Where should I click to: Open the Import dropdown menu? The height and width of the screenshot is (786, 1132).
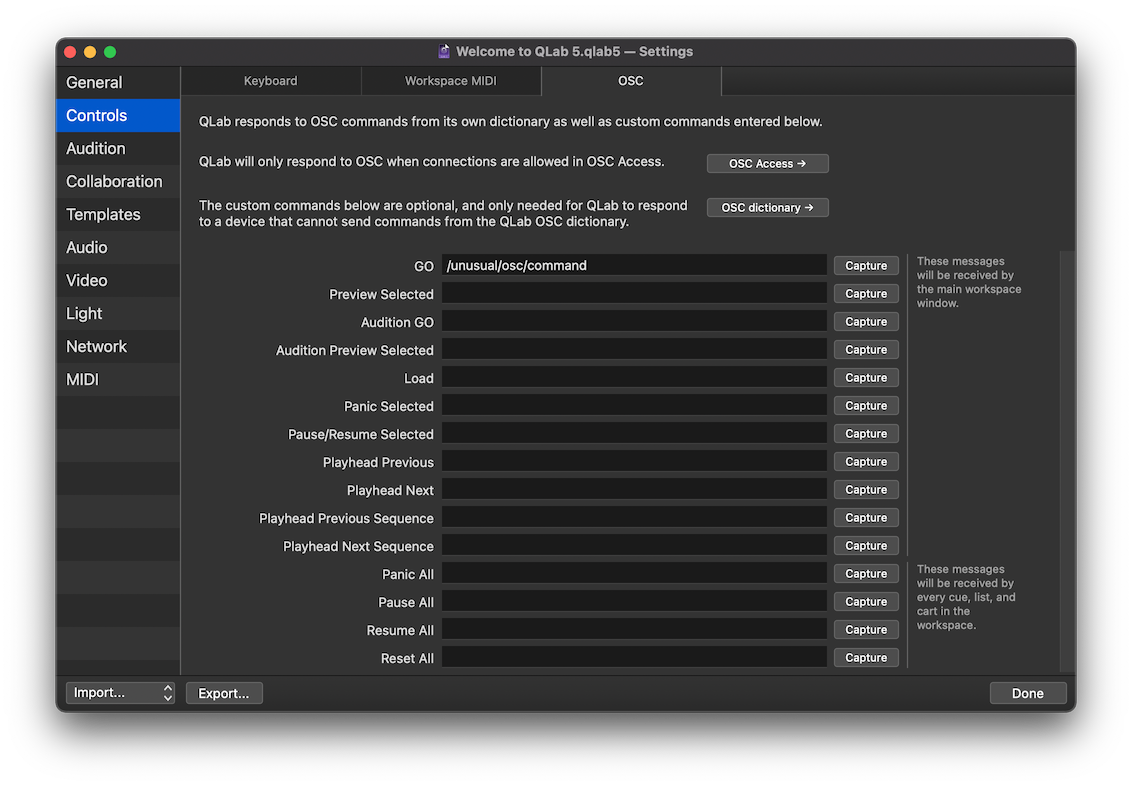click(120, 693)
